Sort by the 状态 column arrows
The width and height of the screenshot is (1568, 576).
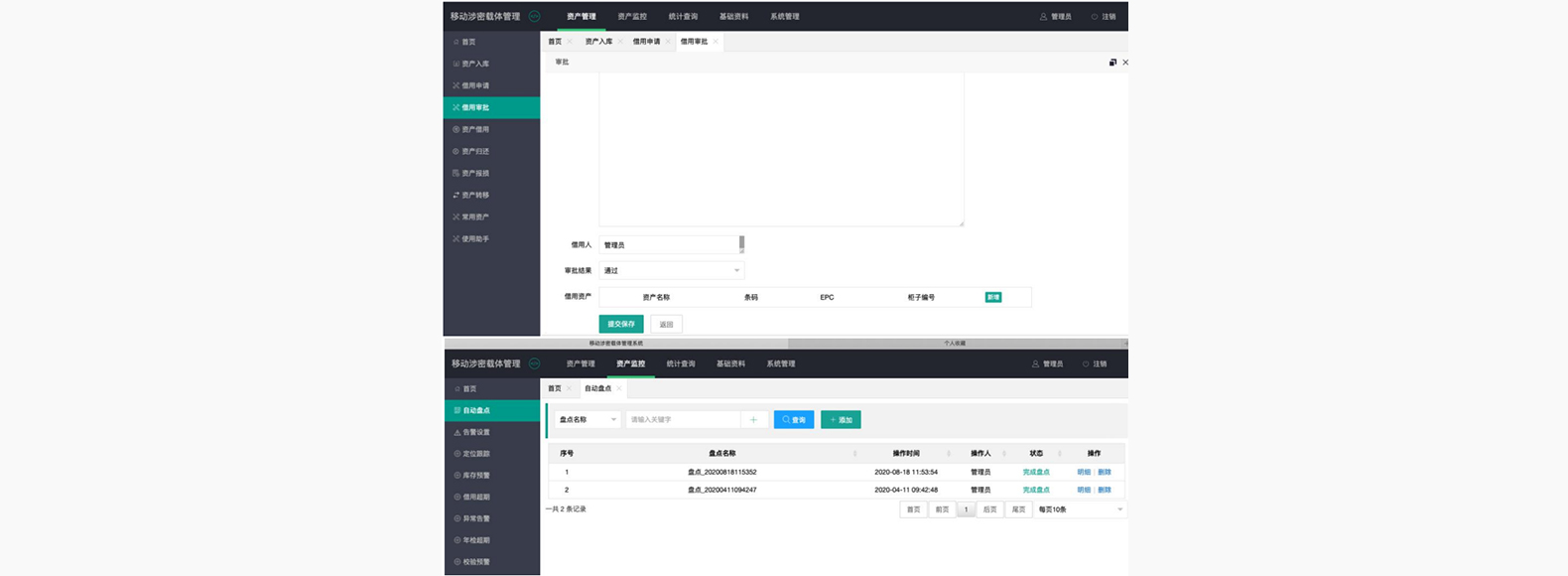point(1059,454)
